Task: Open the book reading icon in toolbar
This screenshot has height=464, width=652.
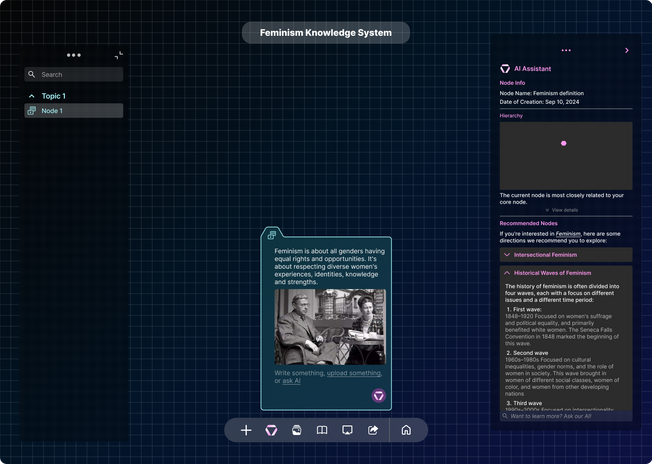Action: [x=322, y=430]
